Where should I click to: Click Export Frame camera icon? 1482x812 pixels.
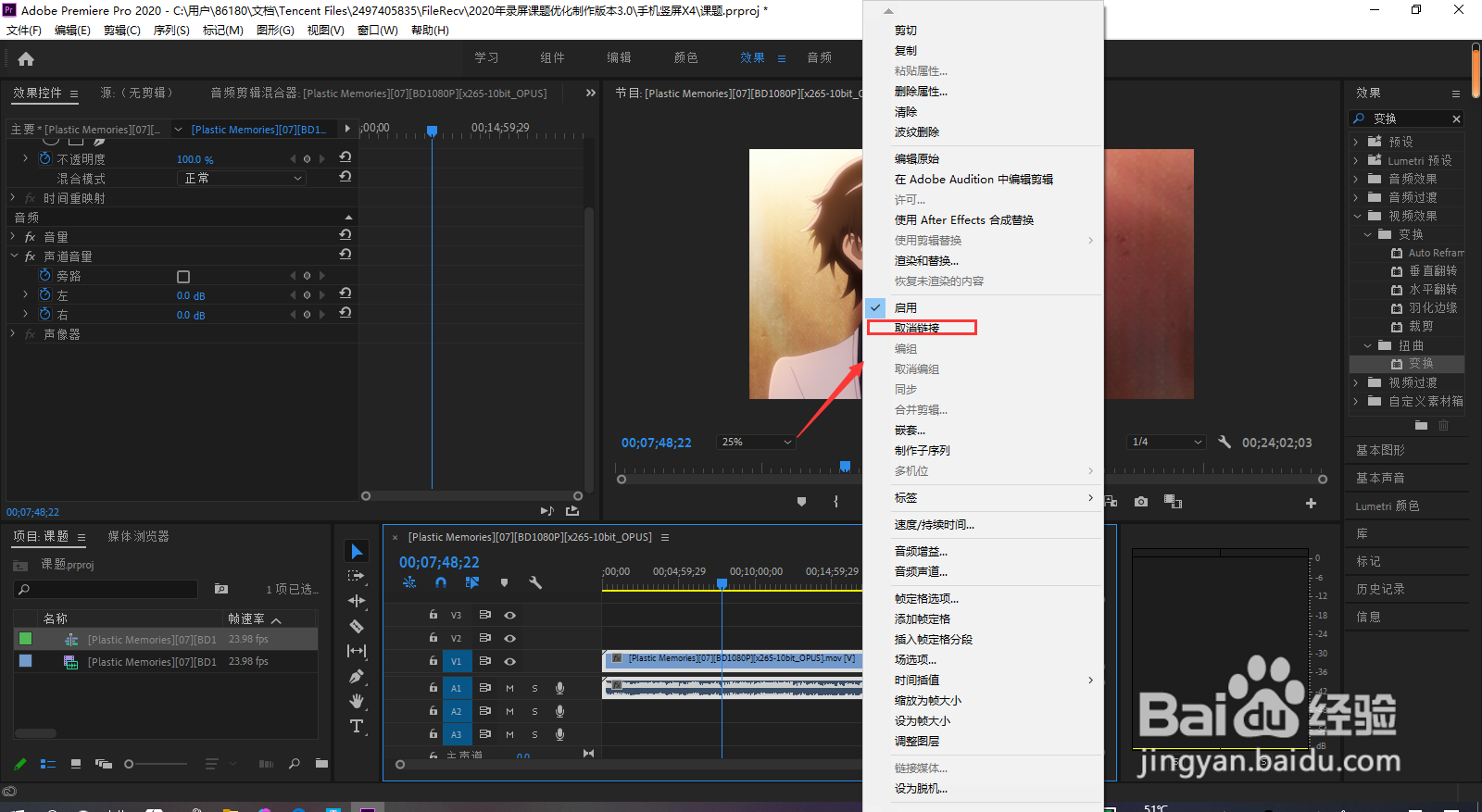click(1141, 502)
